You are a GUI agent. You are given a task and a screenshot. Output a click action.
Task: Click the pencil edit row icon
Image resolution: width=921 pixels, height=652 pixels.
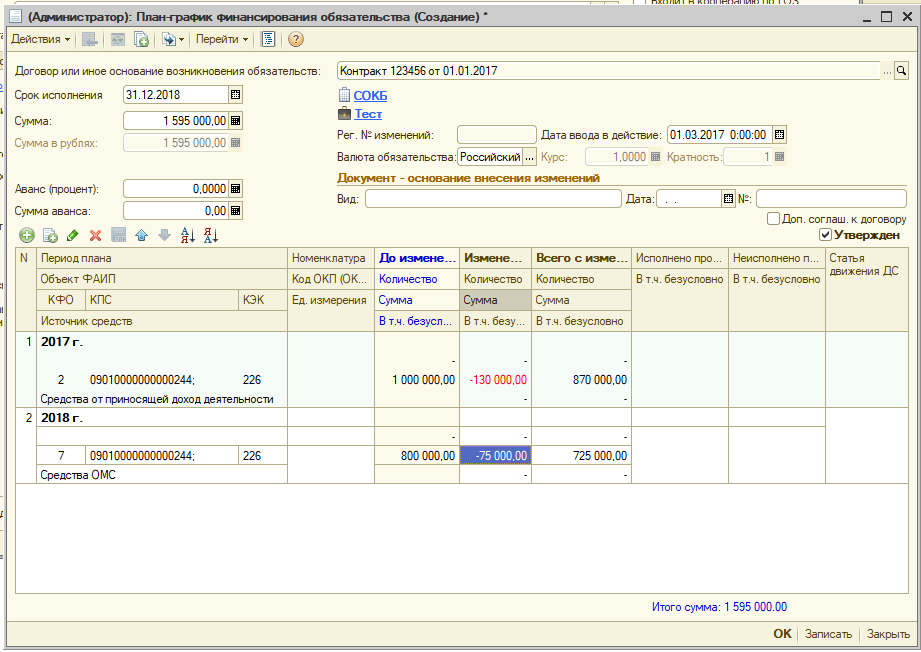pos(72,235)
